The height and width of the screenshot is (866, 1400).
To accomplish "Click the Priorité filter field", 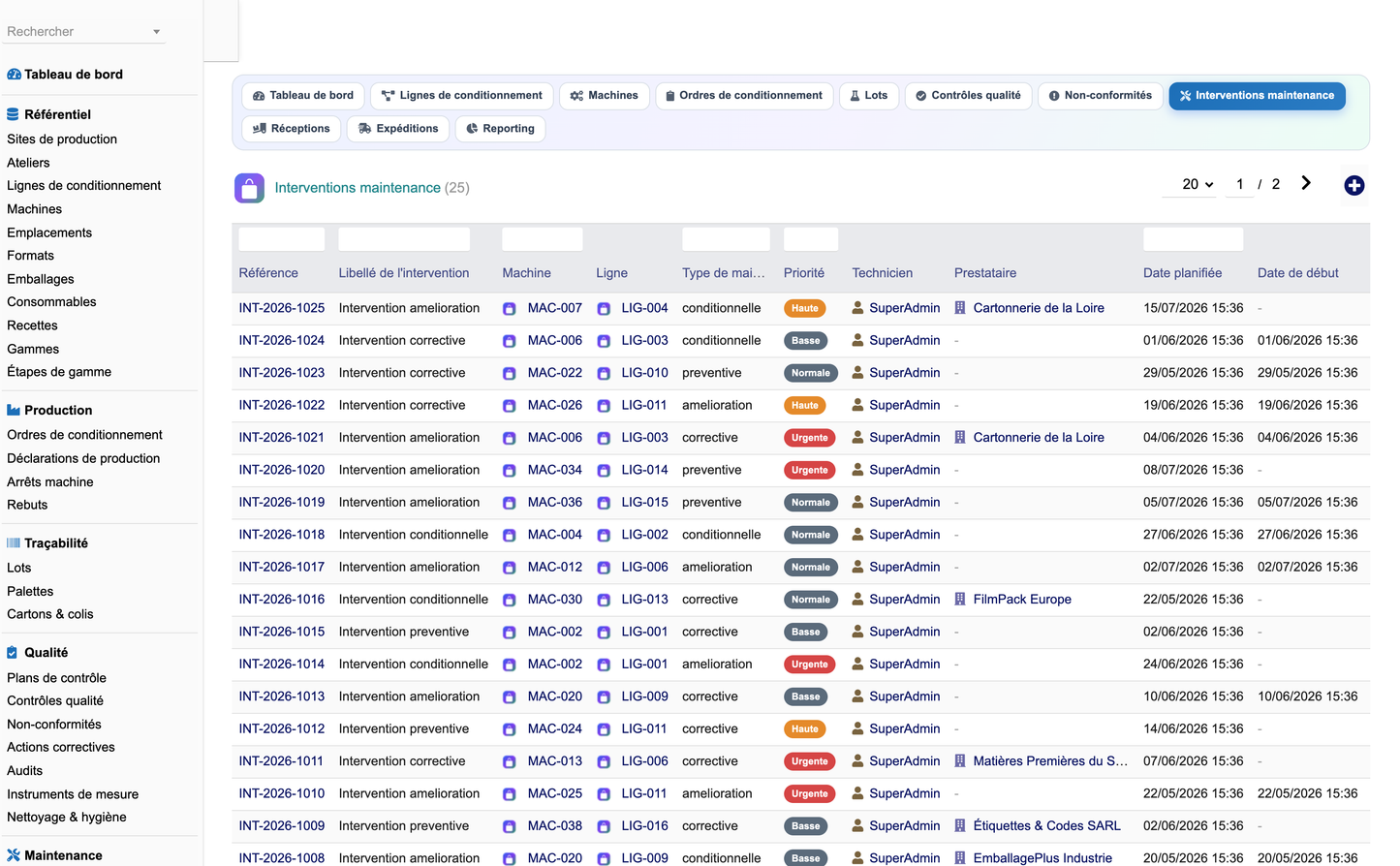I will 811,239.
